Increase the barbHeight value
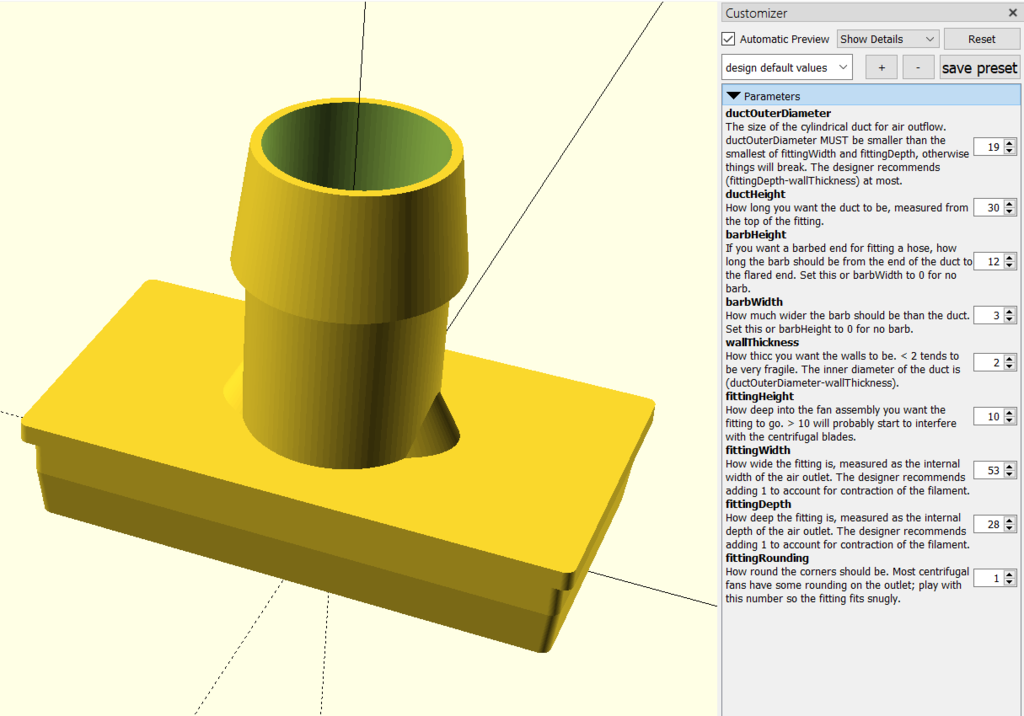The height and width of the screenshot is (716, 1024). (x=1007, y=257)
